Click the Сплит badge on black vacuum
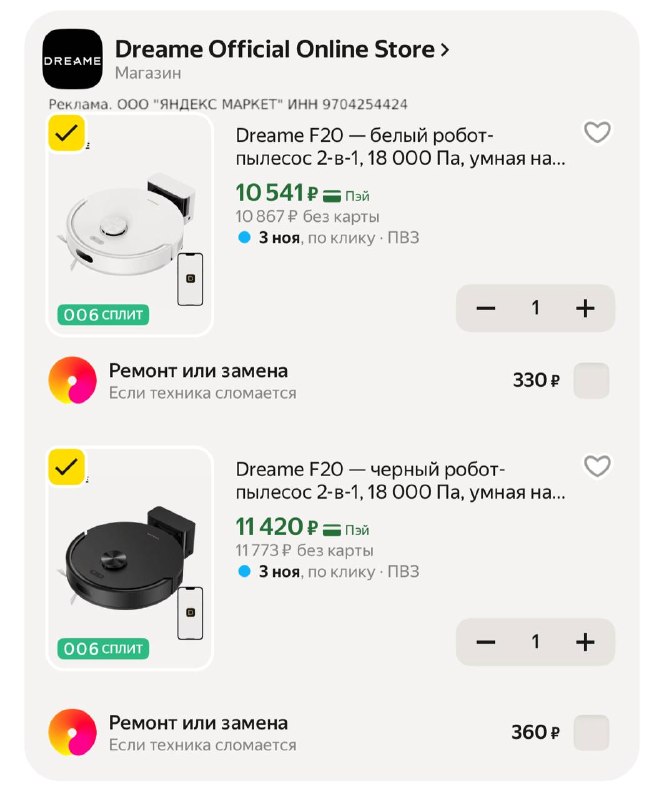The height and width of the screenshot is (800, 664). click(x=103, y=648)
